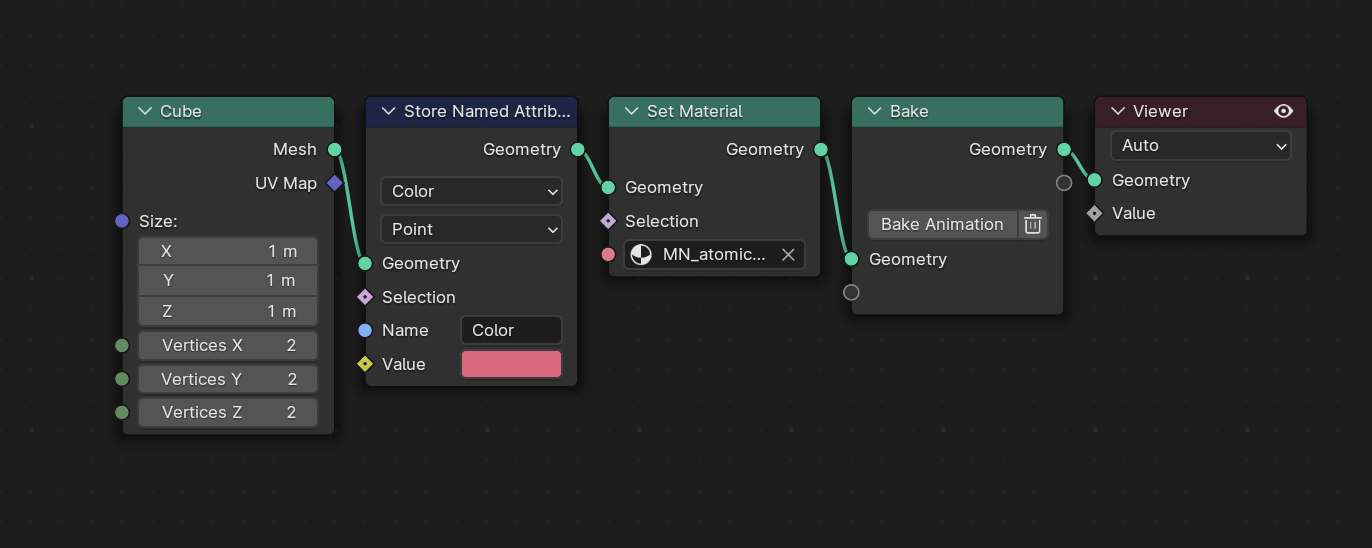Click the Name field containing Color
Screen dimensions: 1372x548
[511, 330]
